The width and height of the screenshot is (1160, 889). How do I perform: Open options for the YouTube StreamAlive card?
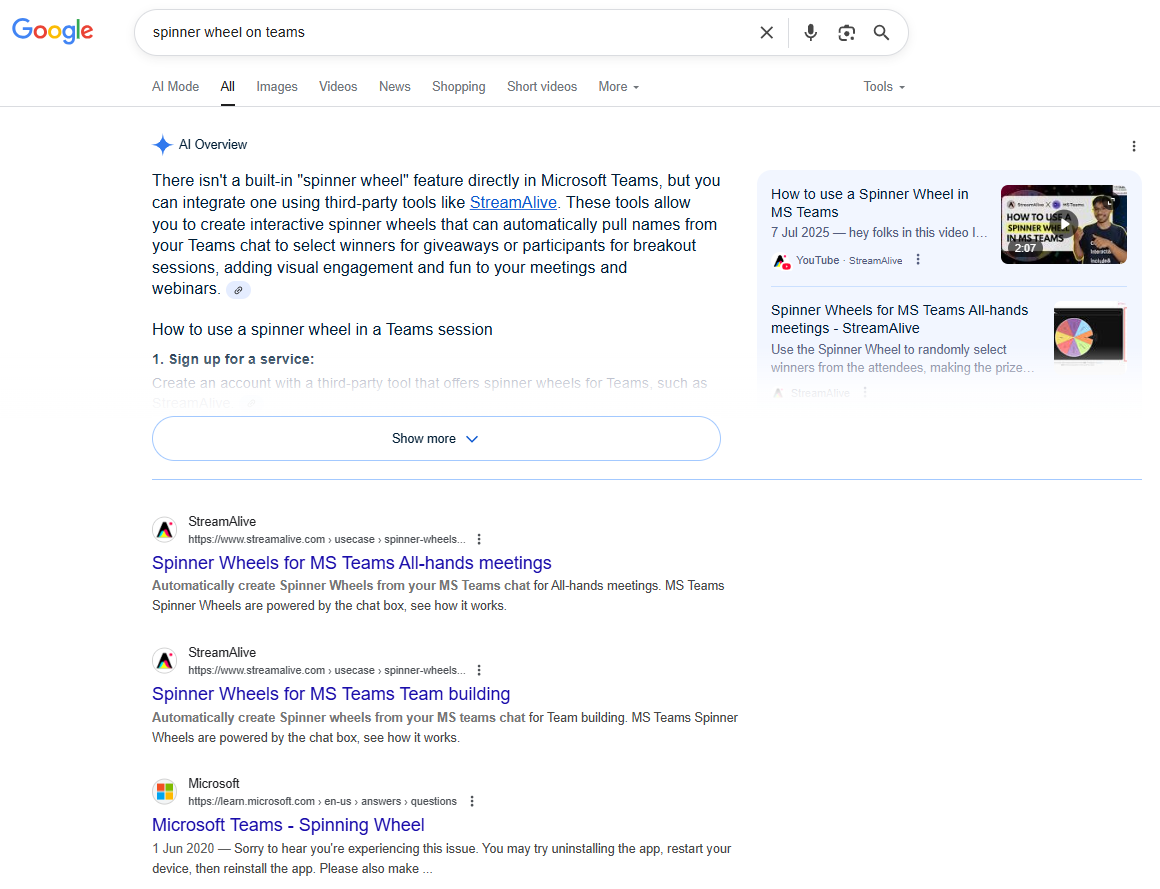pos(918,260)
